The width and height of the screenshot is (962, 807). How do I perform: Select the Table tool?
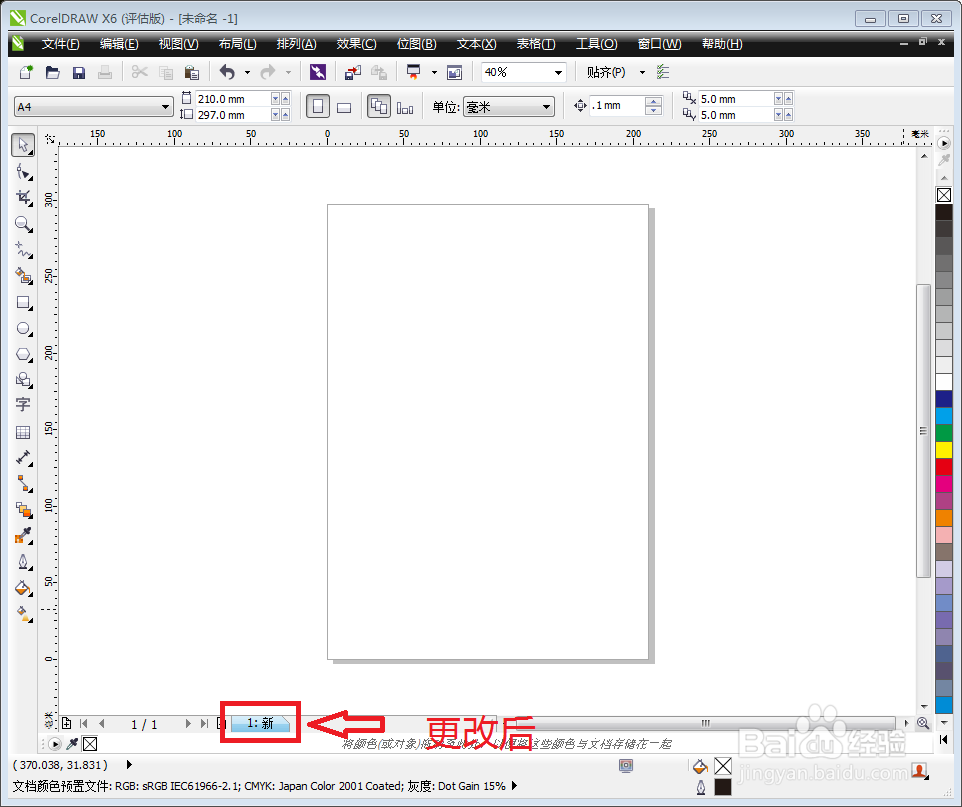23,432
